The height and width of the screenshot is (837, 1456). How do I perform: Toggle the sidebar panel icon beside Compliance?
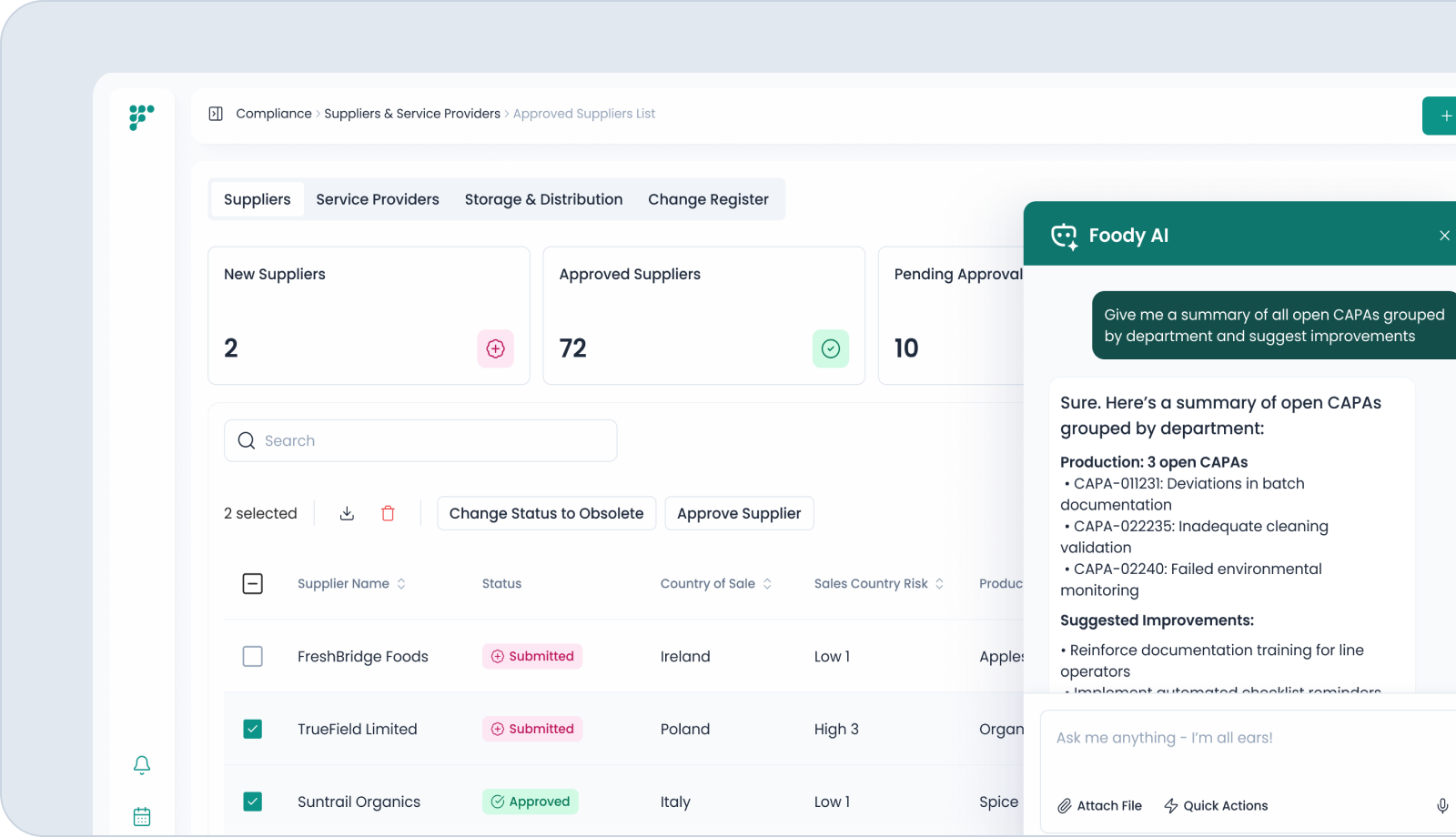click(216, 114)
